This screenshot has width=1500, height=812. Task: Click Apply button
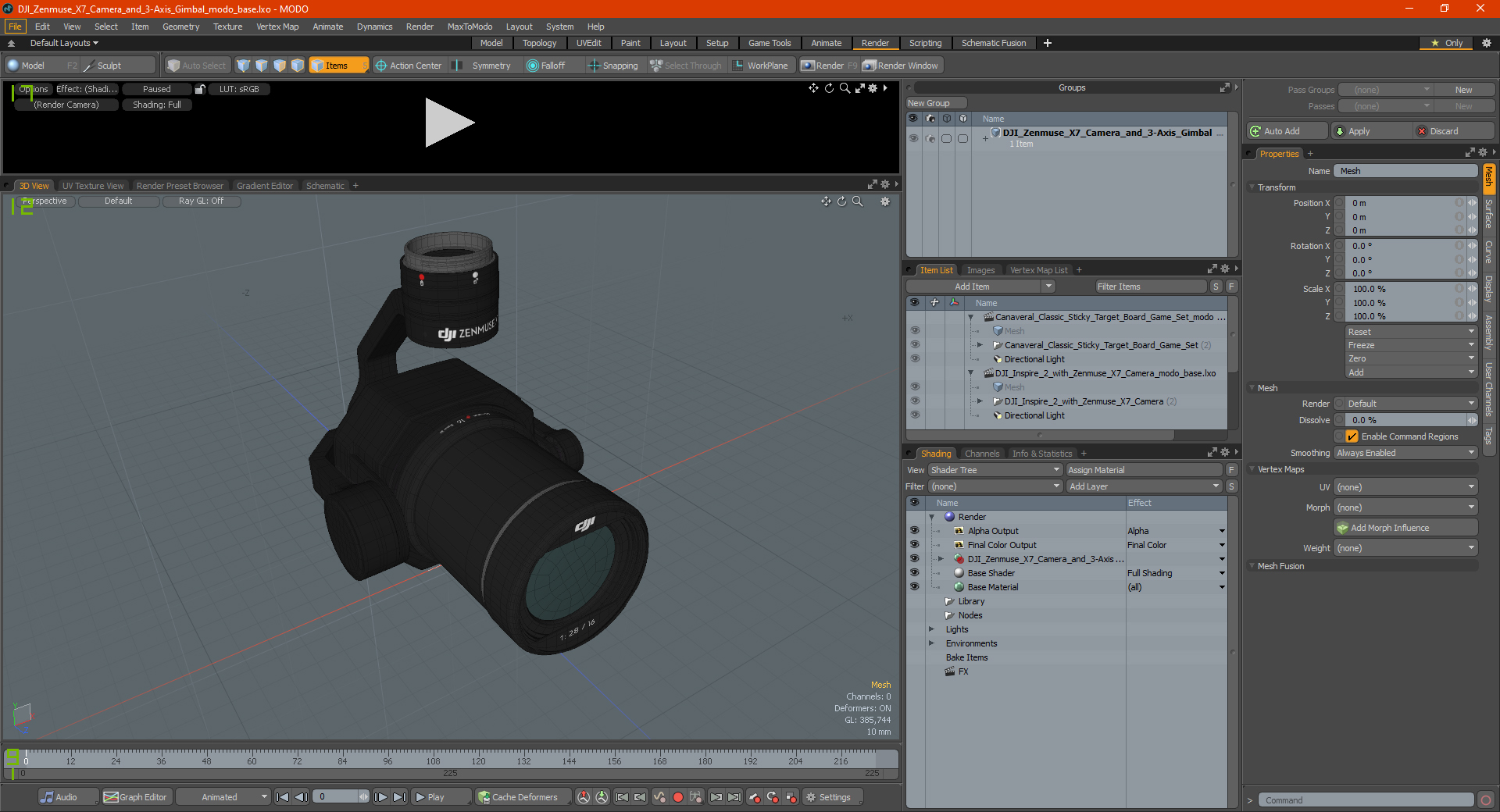tap(1373, 131)
